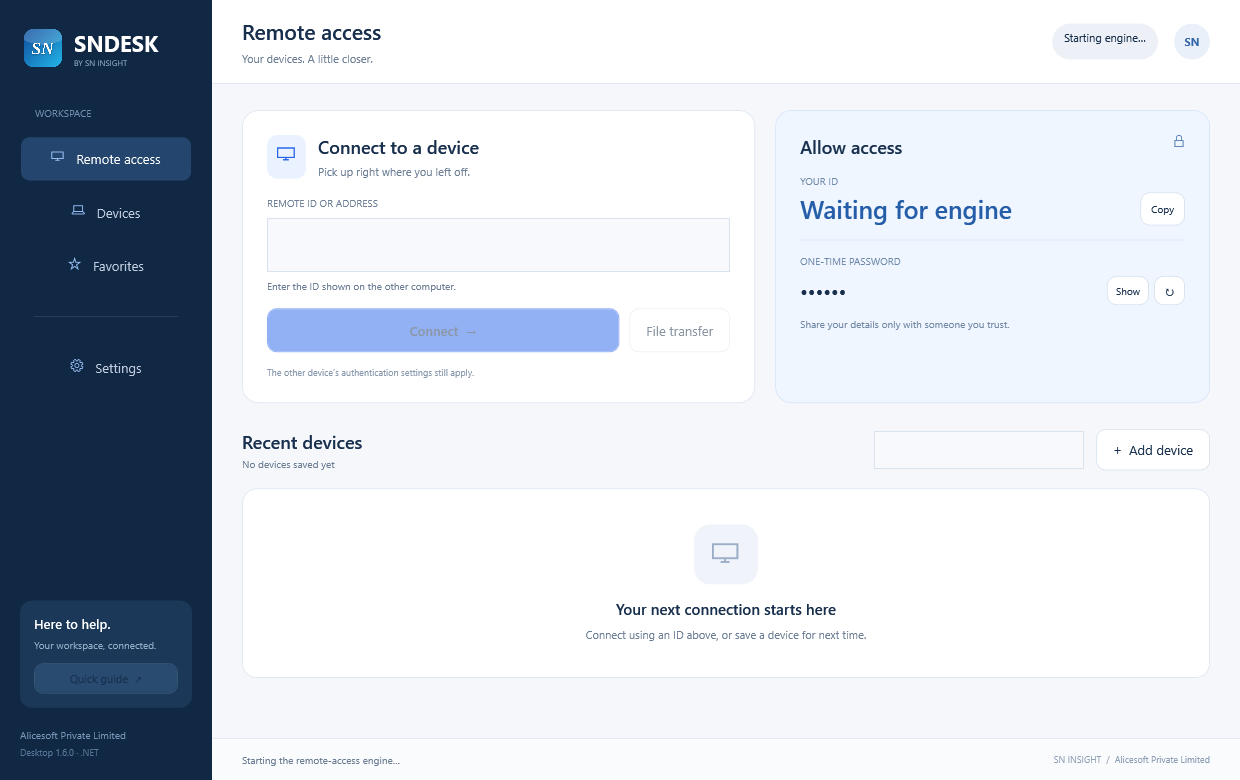
Task: Show the one-time password
Action: coord(1128,291)
